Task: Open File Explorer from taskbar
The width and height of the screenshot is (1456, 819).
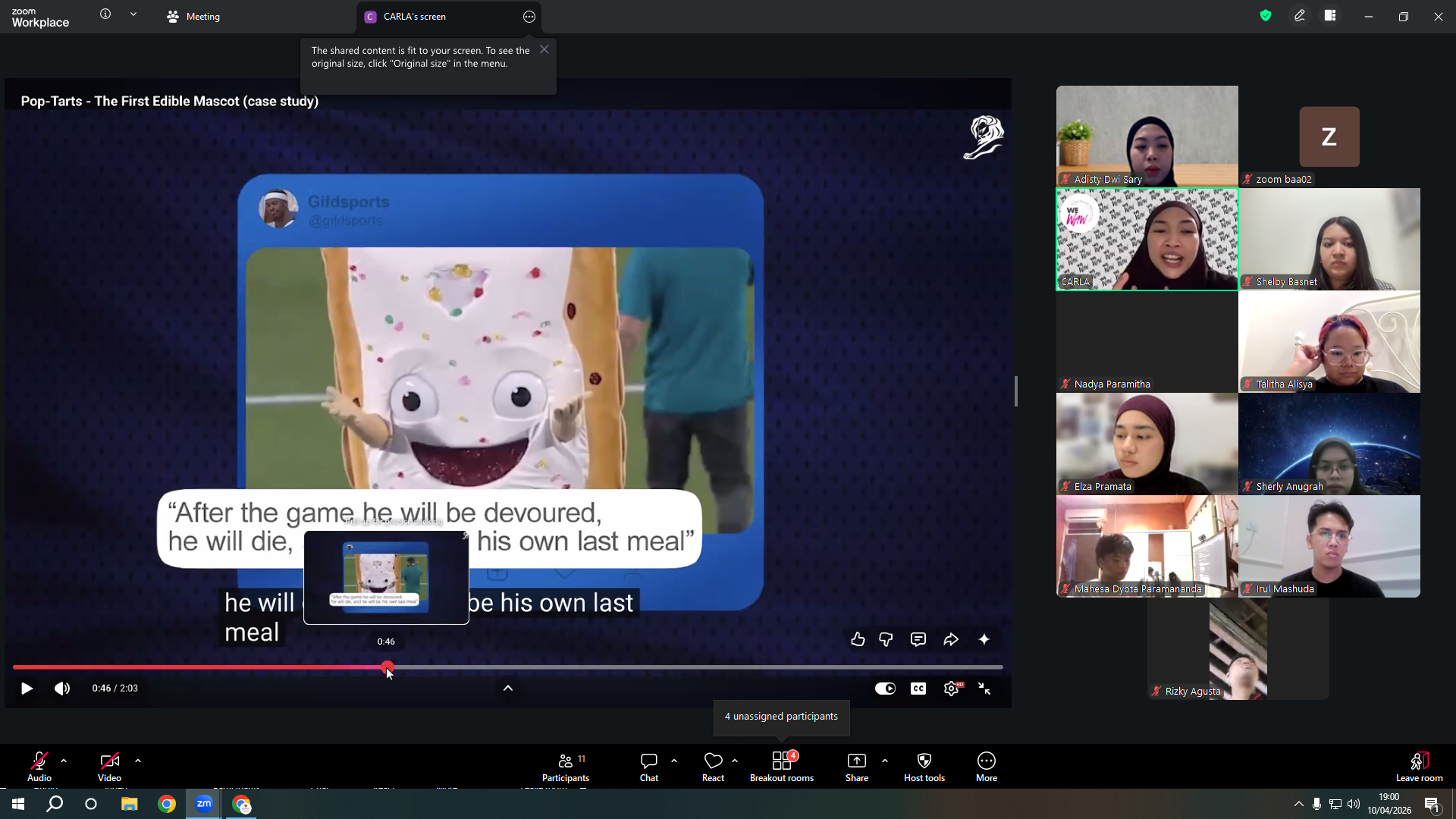Action: pyautogui.click(x=130, y=804)
